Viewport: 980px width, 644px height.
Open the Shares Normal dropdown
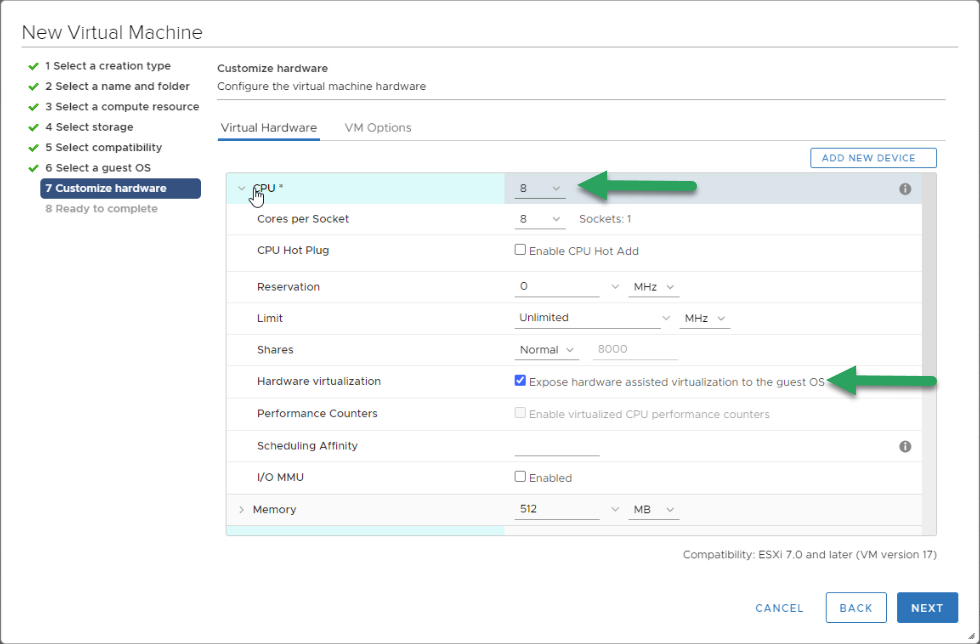546,350
